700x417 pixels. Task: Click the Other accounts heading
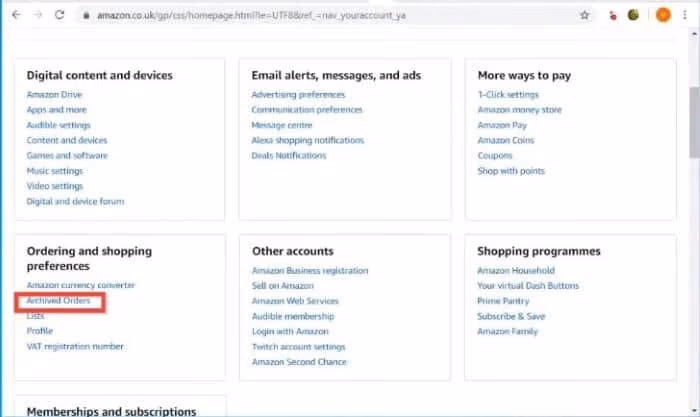(x=293, y=251)
